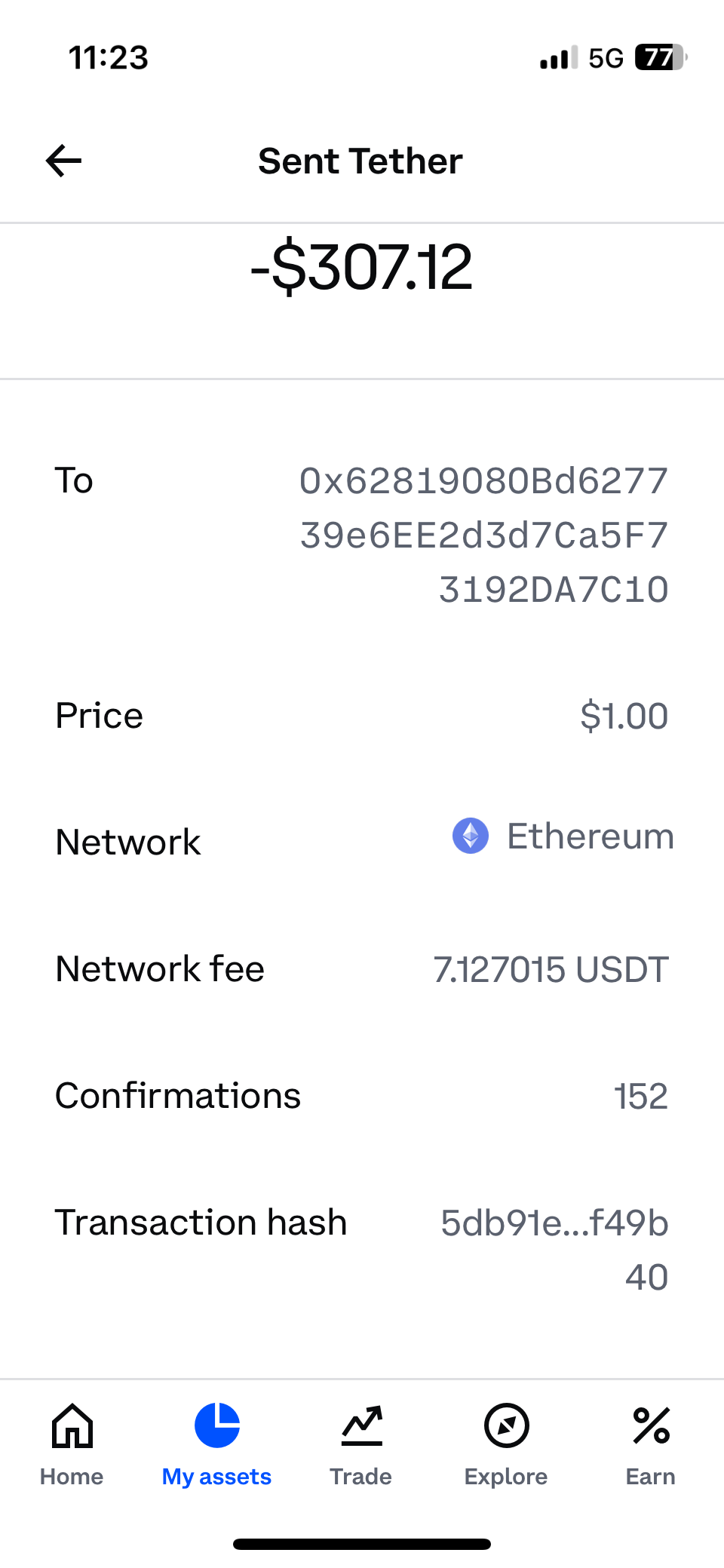Open the Trade chart icon

pyautogui.click(x=361, y=1425)
